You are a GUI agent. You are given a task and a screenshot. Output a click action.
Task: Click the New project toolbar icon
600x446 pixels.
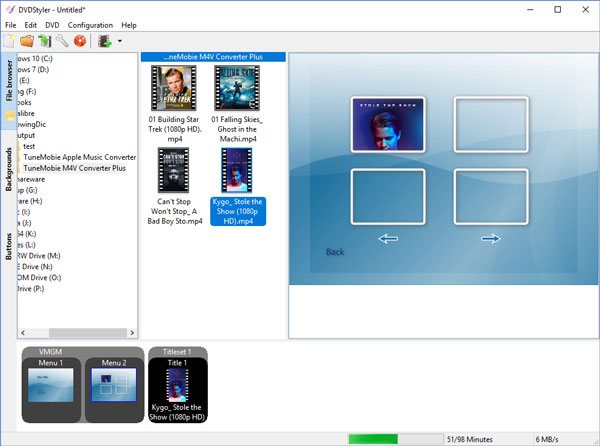point(9,41)
